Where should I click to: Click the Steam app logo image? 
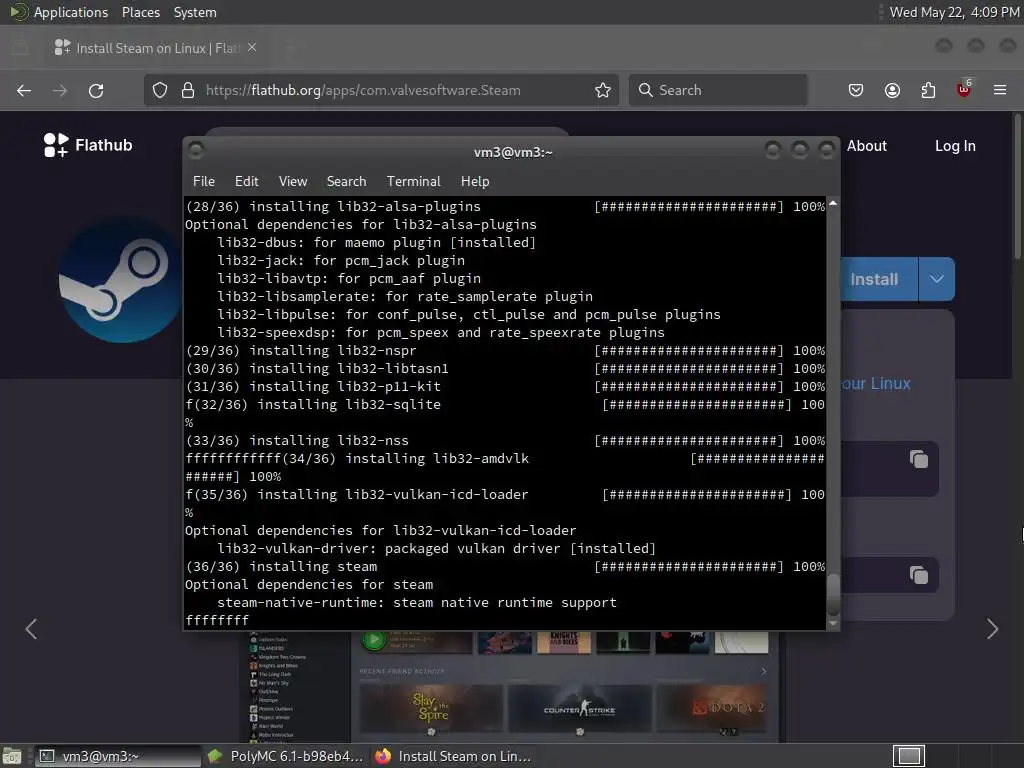tap(121, 280)
